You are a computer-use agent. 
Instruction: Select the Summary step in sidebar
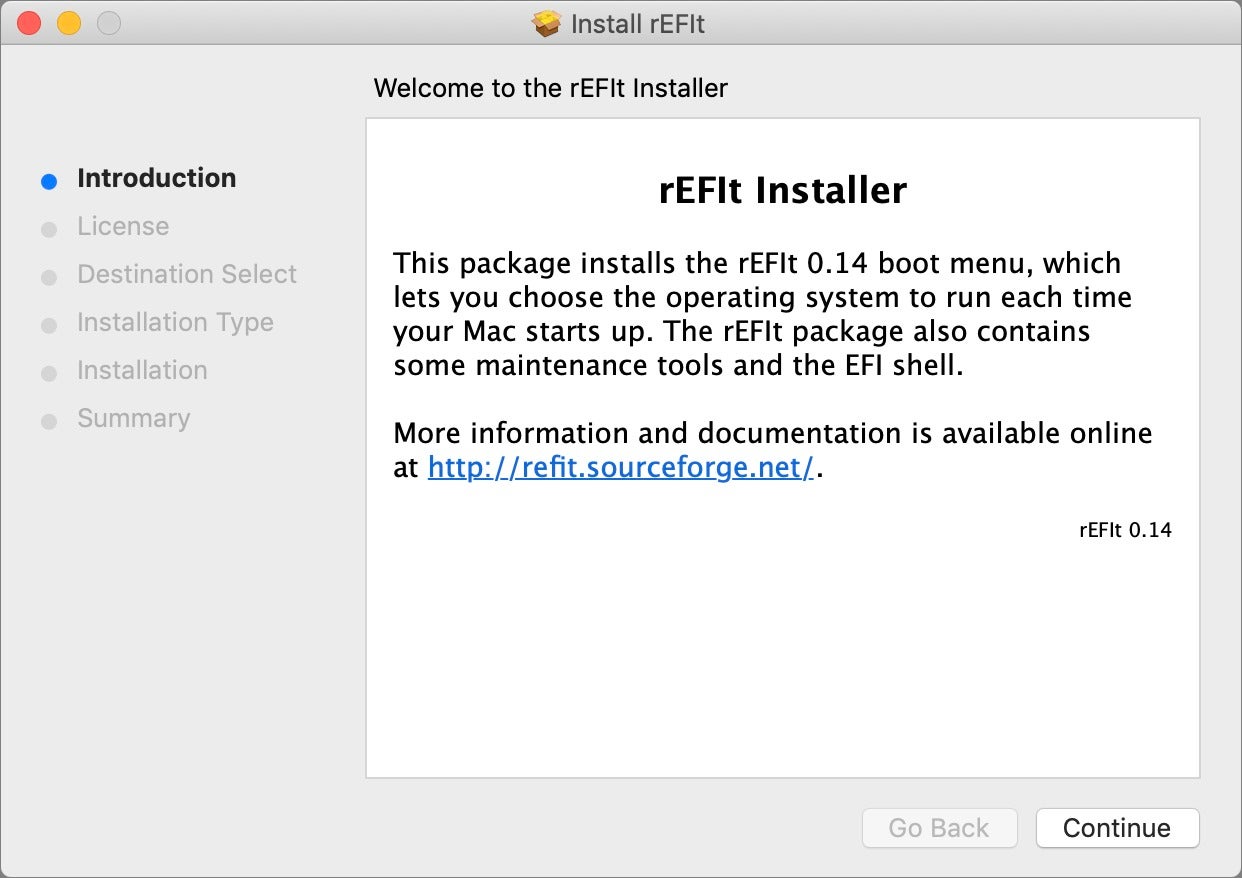133,418
